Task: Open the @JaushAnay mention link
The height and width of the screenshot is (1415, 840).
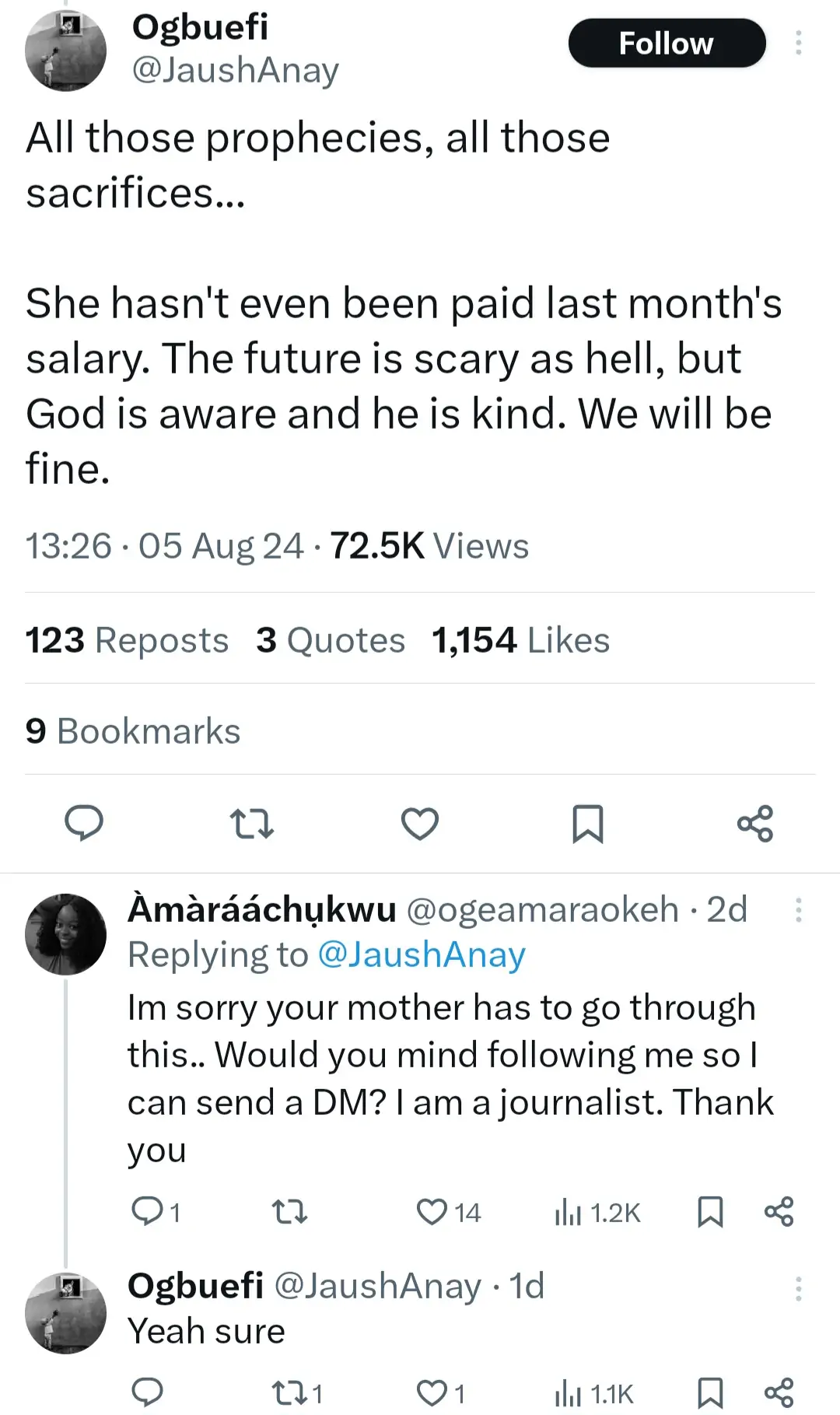Action: click(x=422, y=955)
